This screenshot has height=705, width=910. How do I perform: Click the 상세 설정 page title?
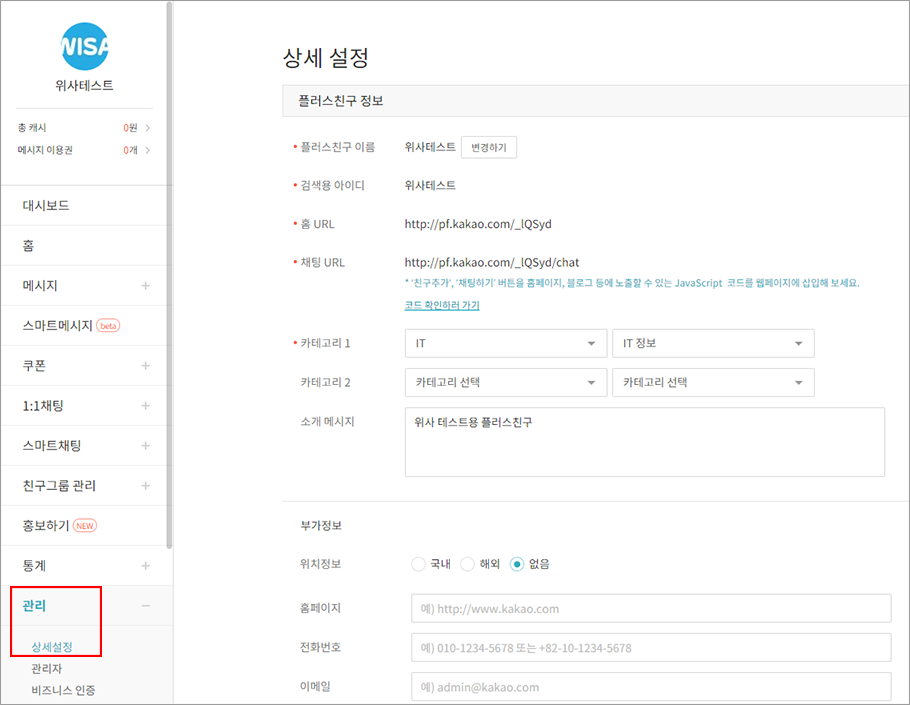(326, 57)
